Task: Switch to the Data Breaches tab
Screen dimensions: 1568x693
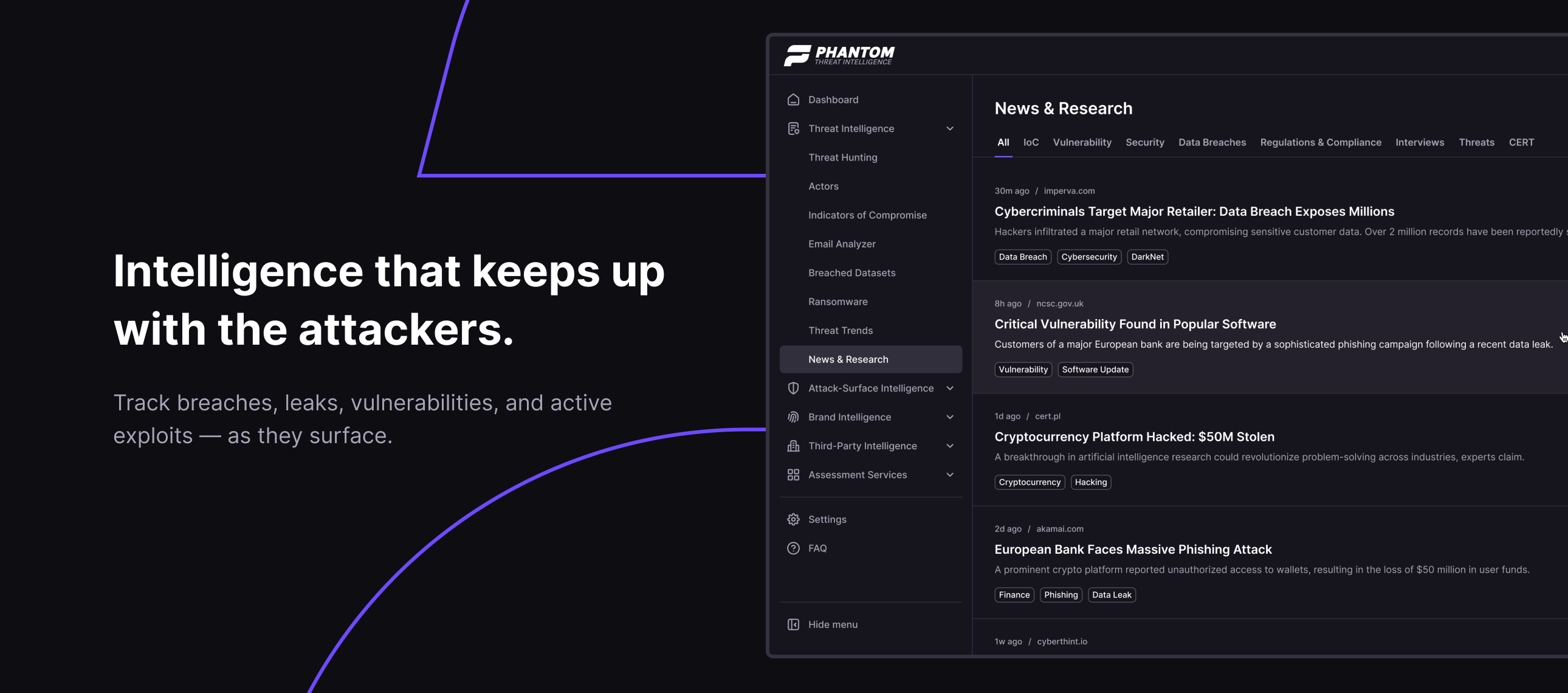Action: (1211, 142)
